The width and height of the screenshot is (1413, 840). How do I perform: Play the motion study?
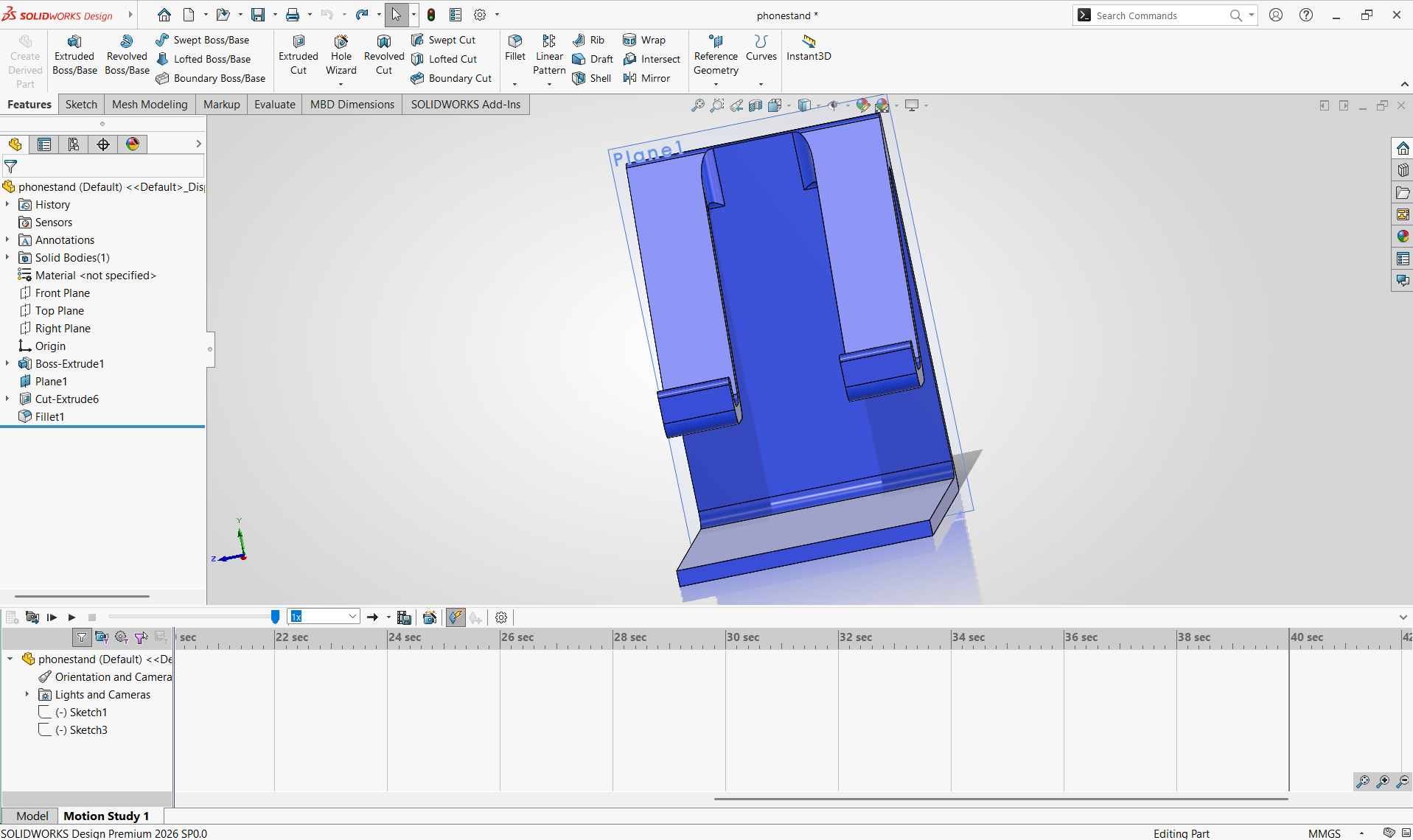click(x=71, y=617)
